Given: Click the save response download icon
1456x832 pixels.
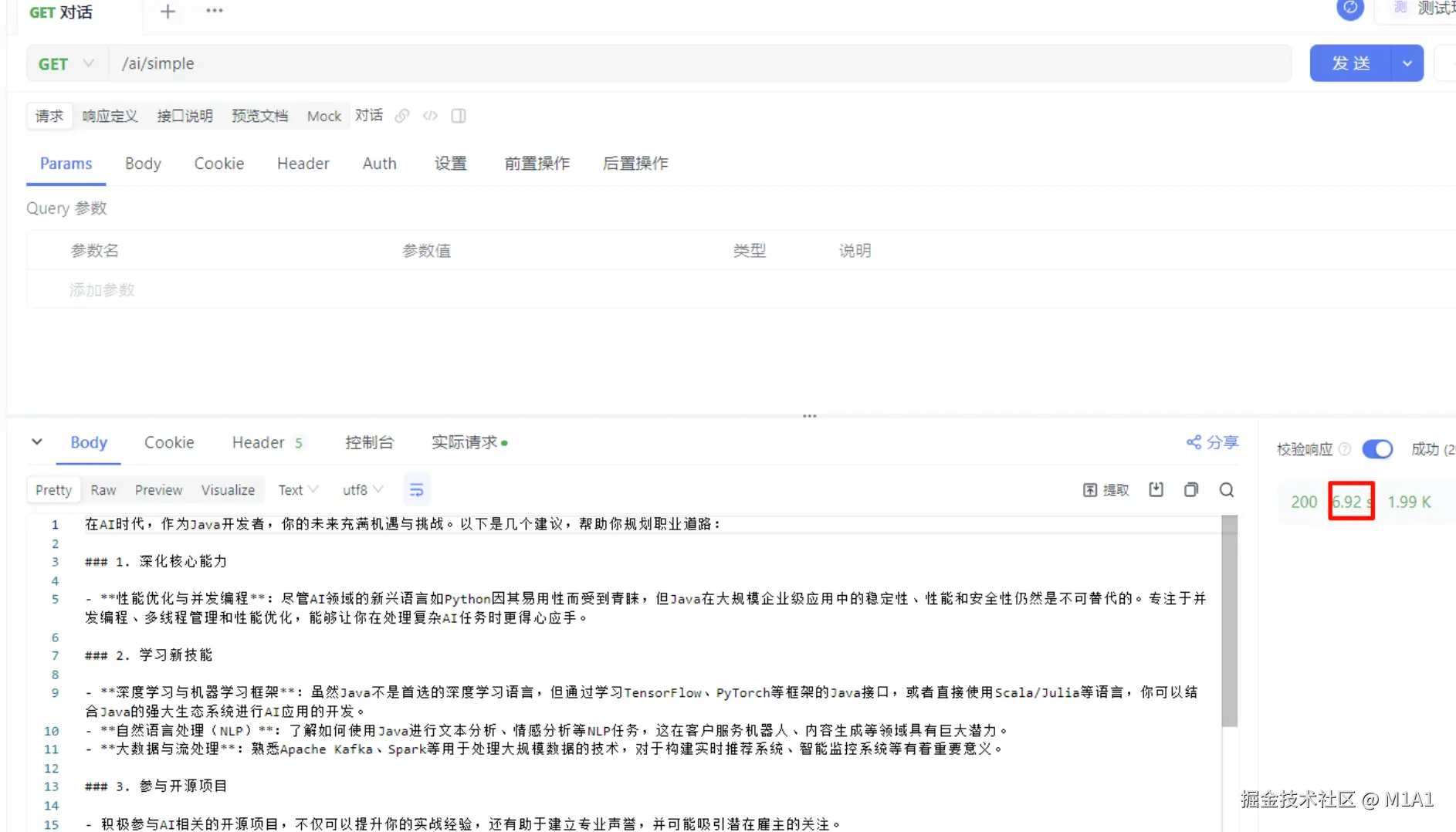Looking at the screenshot, I should [x=1156, y=489].
